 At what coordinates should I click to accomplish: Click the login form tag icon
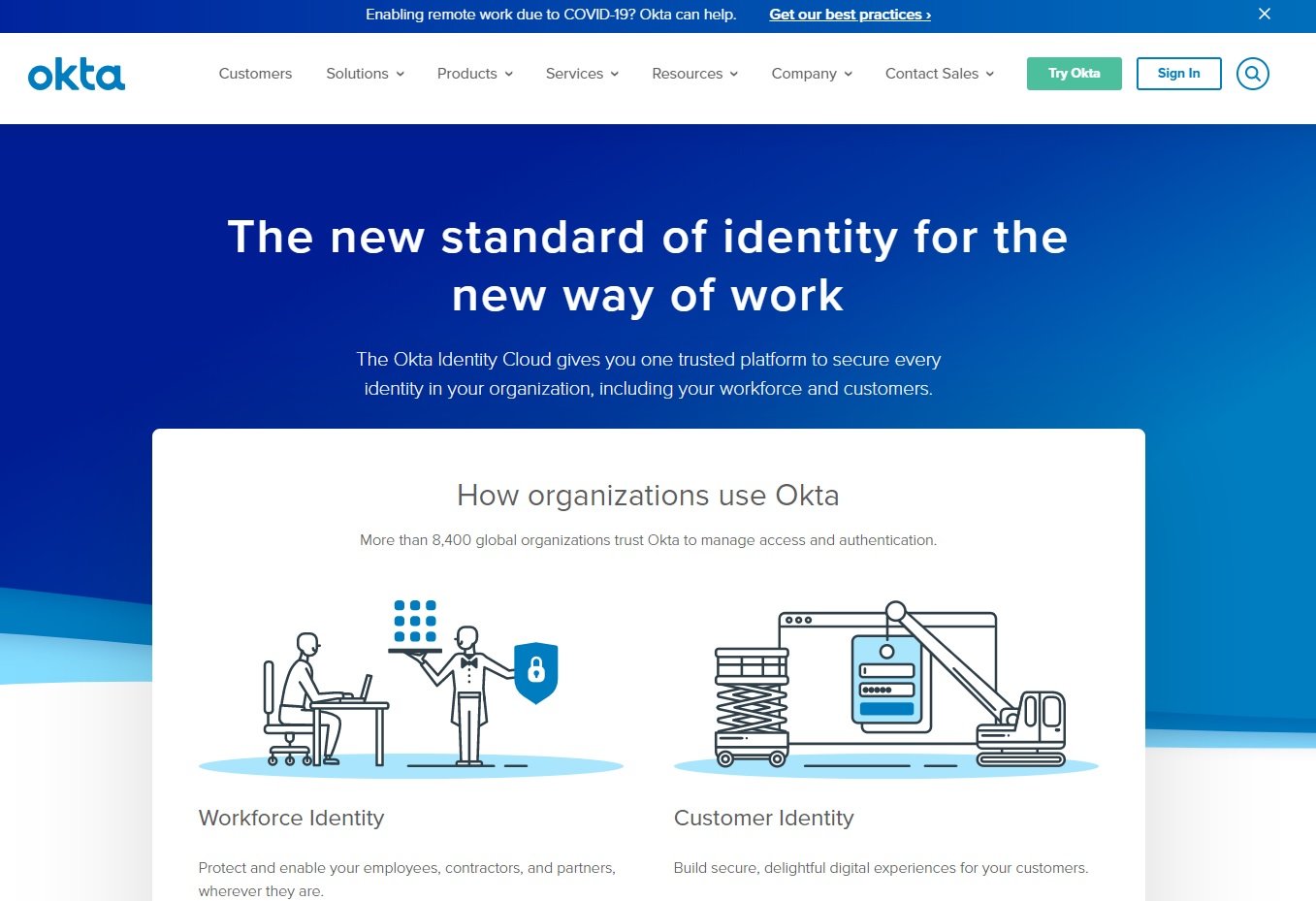(886, 680)
